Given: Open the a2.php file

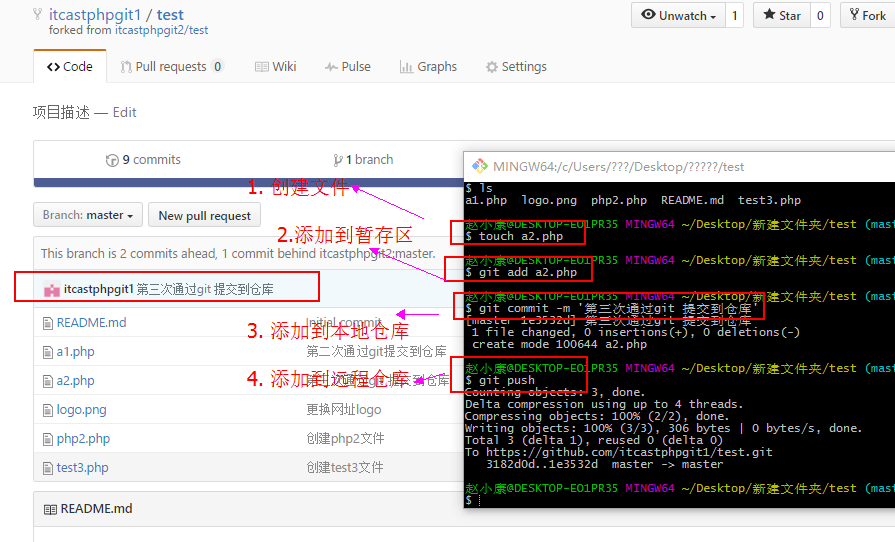Looking at the screenshot, I should (75, 381).
